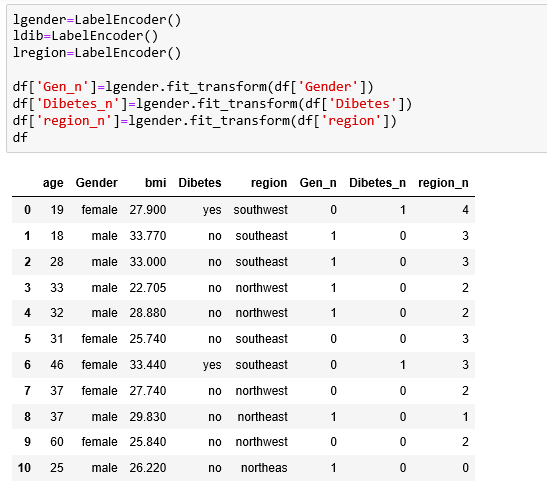Viewport: 547px width, 486px height.
Task: Click the df['region_n'] assignment line
Action: (205, 121)
